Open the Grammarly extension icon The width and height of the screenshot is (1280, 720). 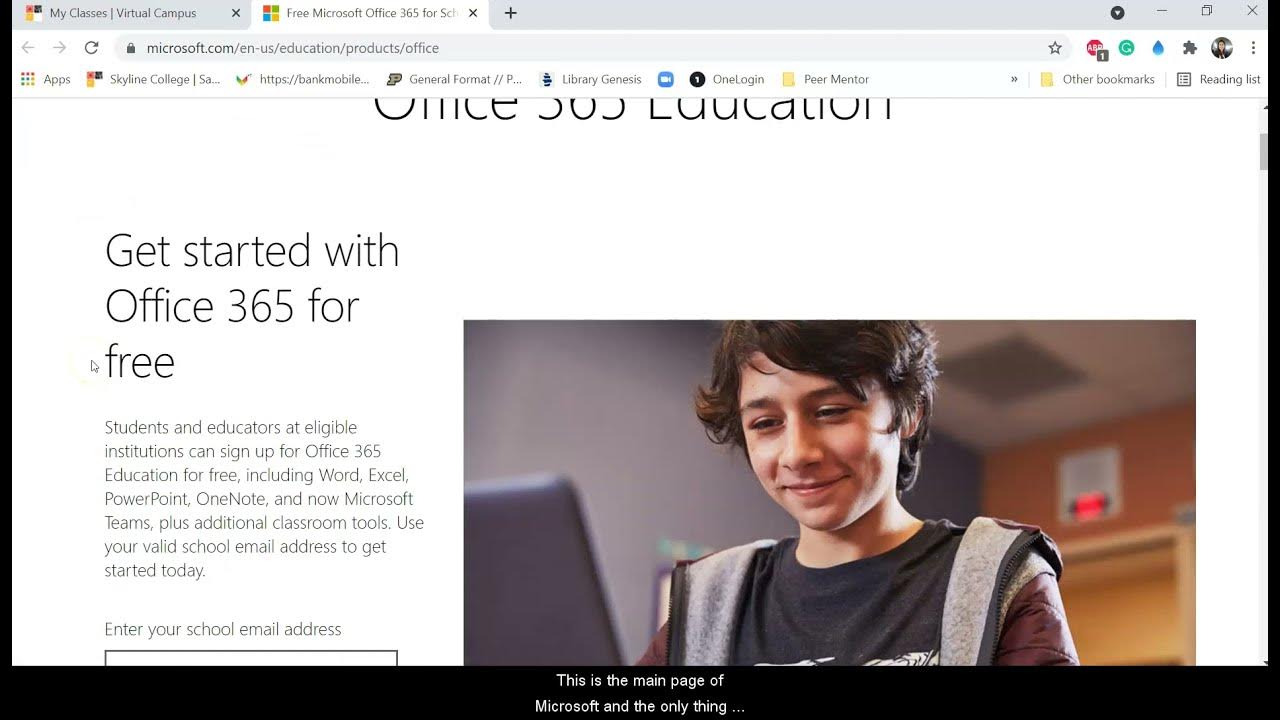tap(1127, 48)
